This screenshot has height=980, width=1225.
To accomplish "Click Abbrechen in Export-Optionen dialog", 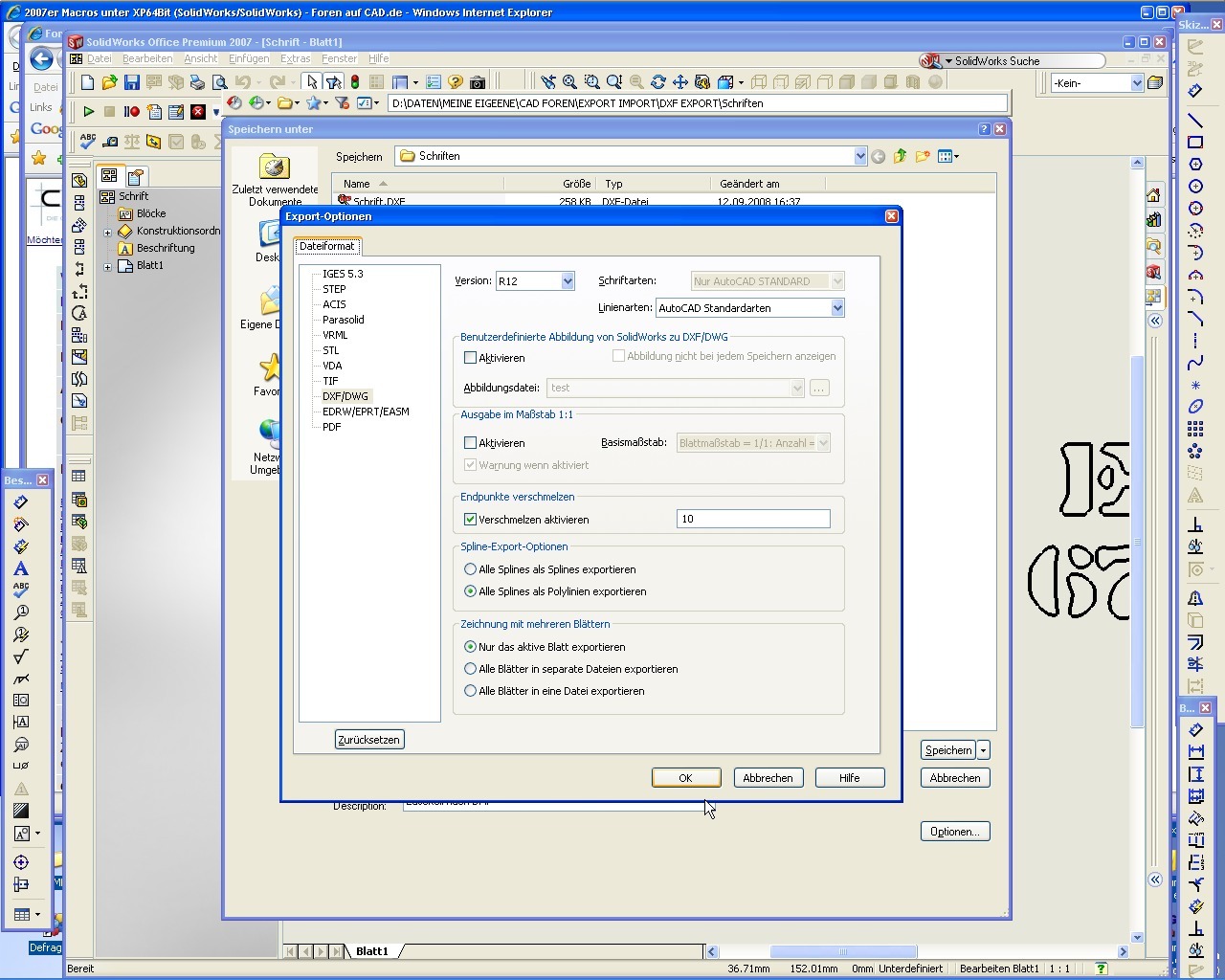I will pos(768,778).
